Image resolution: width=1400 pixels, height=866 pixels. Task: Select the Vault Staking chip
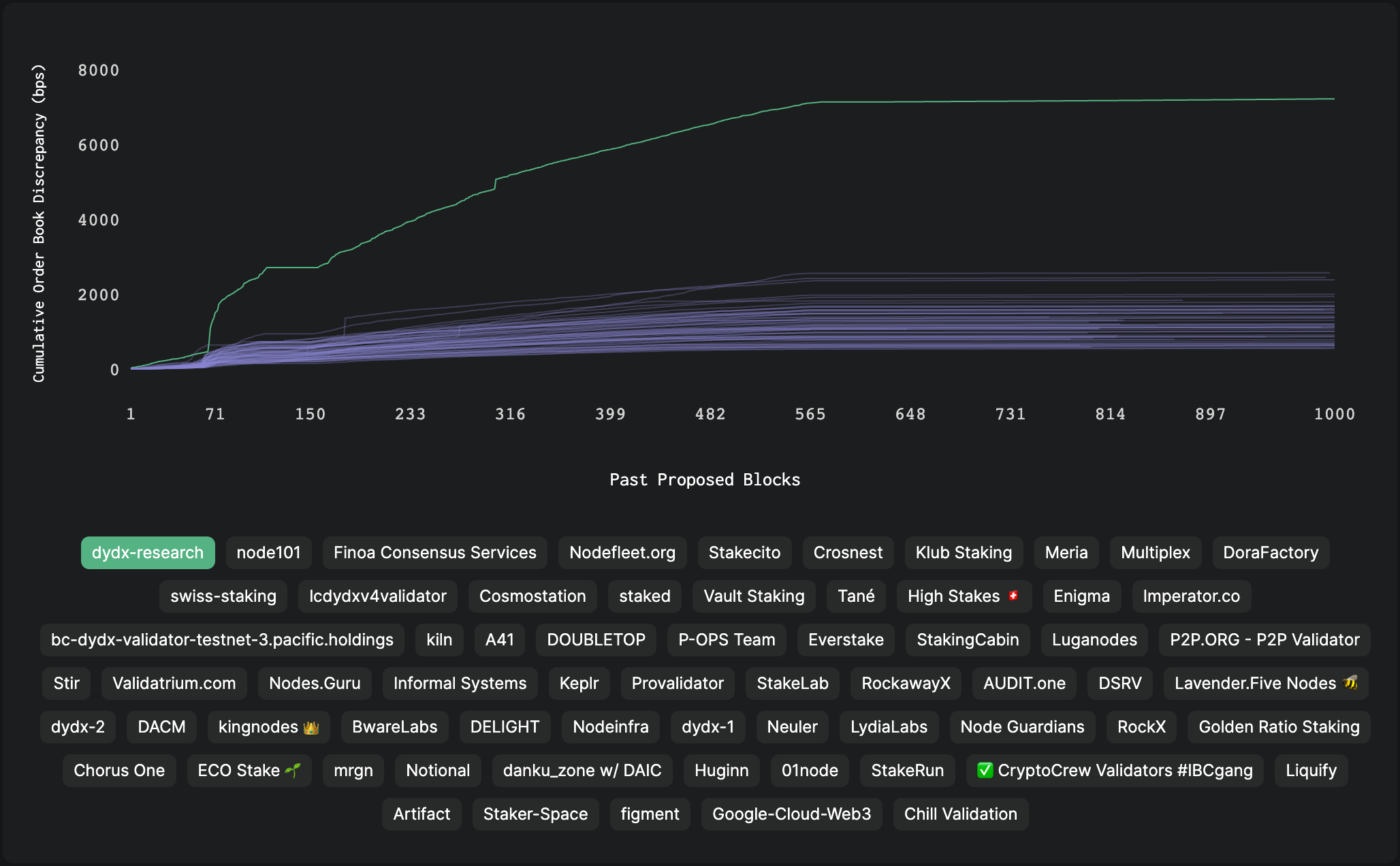pos(754,596)
